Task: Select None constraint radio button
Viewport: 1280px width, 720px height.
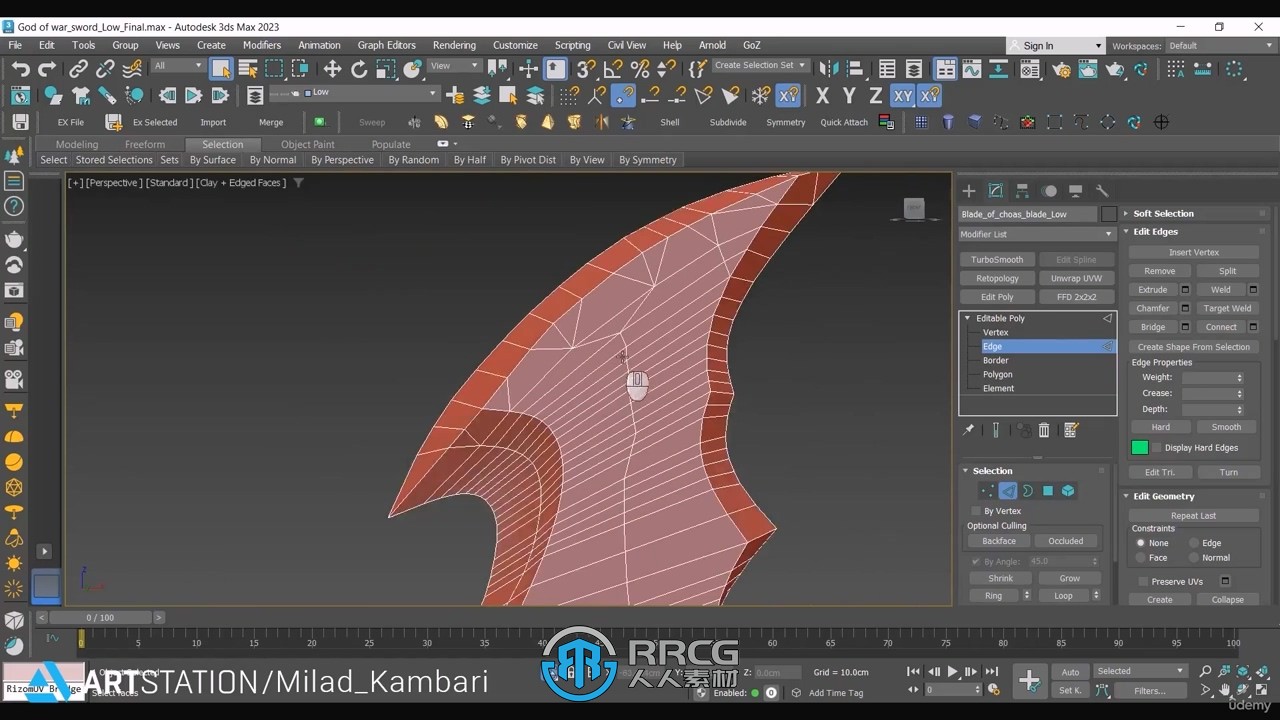Action: click(x=1140, y=543)
